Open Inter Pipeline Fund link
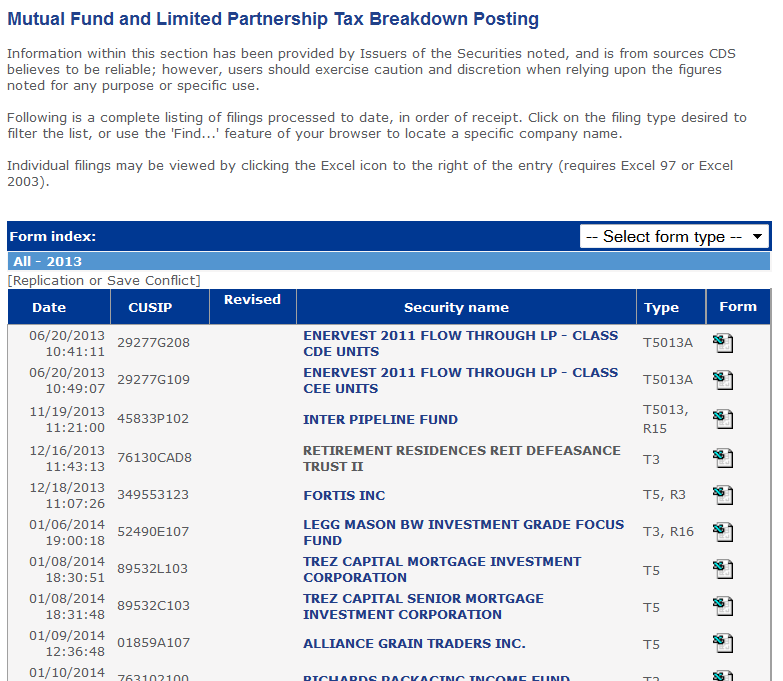 [380, 419]
